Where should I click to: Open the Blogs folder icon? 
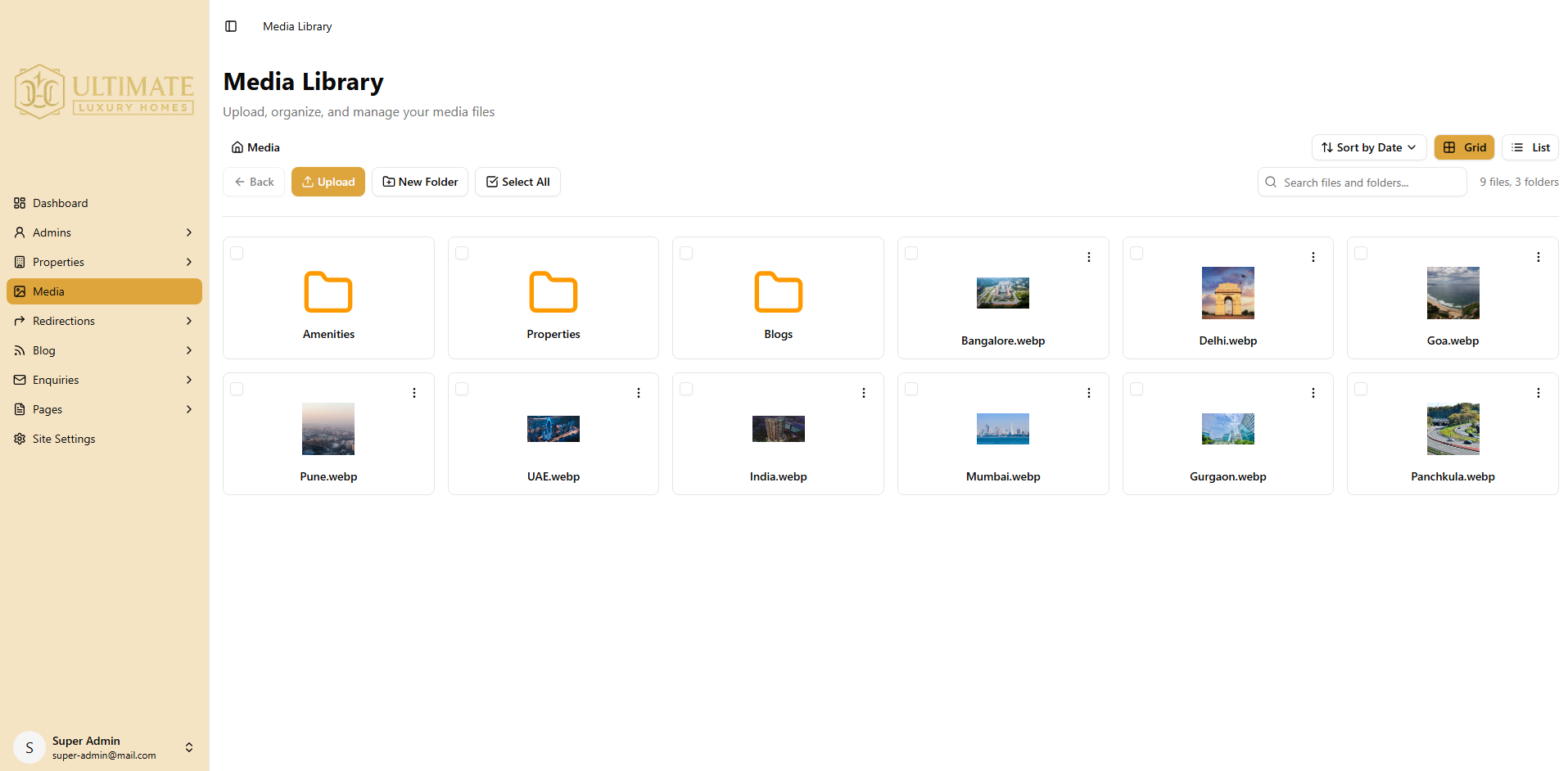coord(778,292)
